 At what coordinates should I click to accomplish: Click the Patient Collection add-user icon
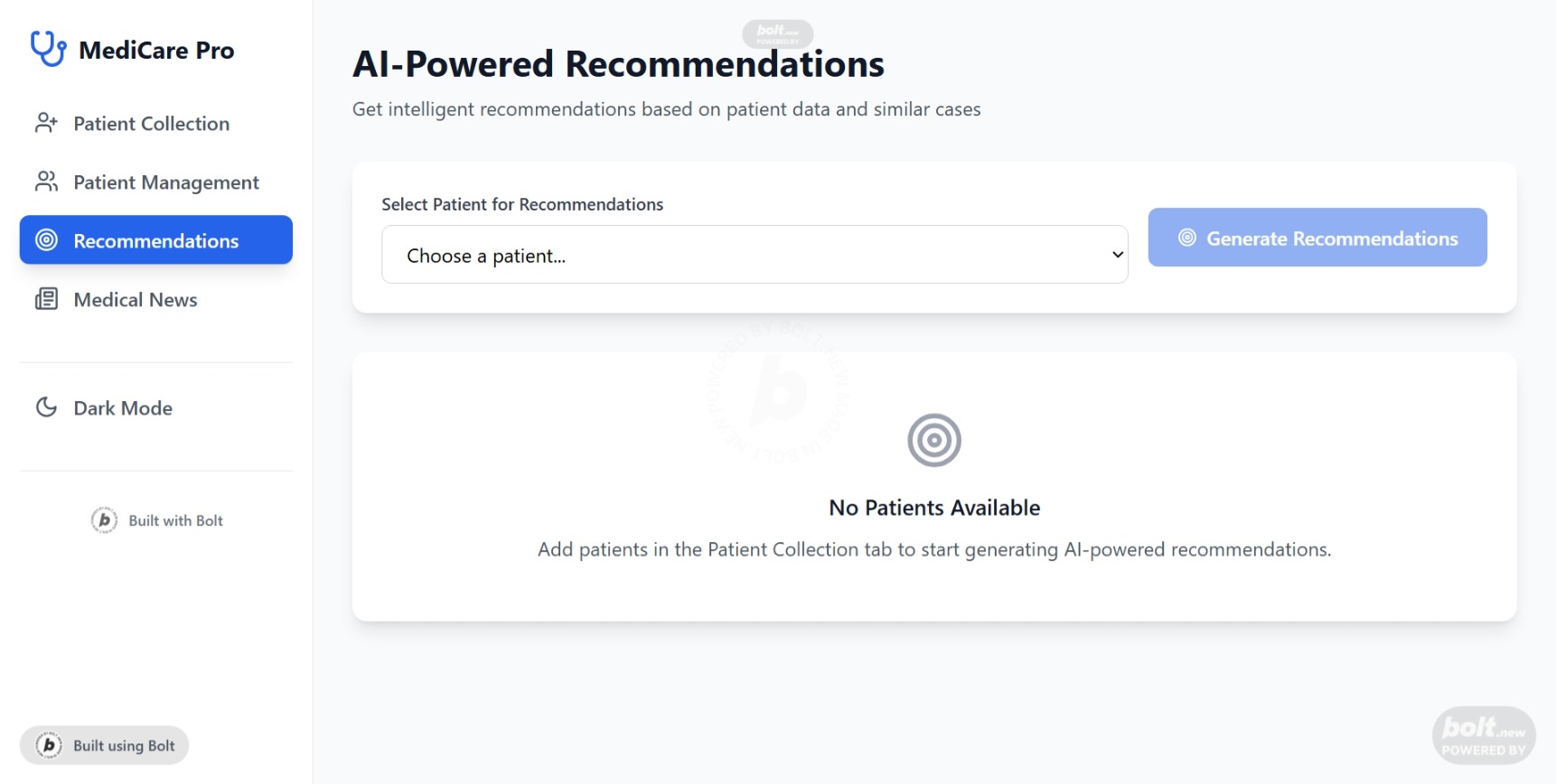(x=46, y=123)
